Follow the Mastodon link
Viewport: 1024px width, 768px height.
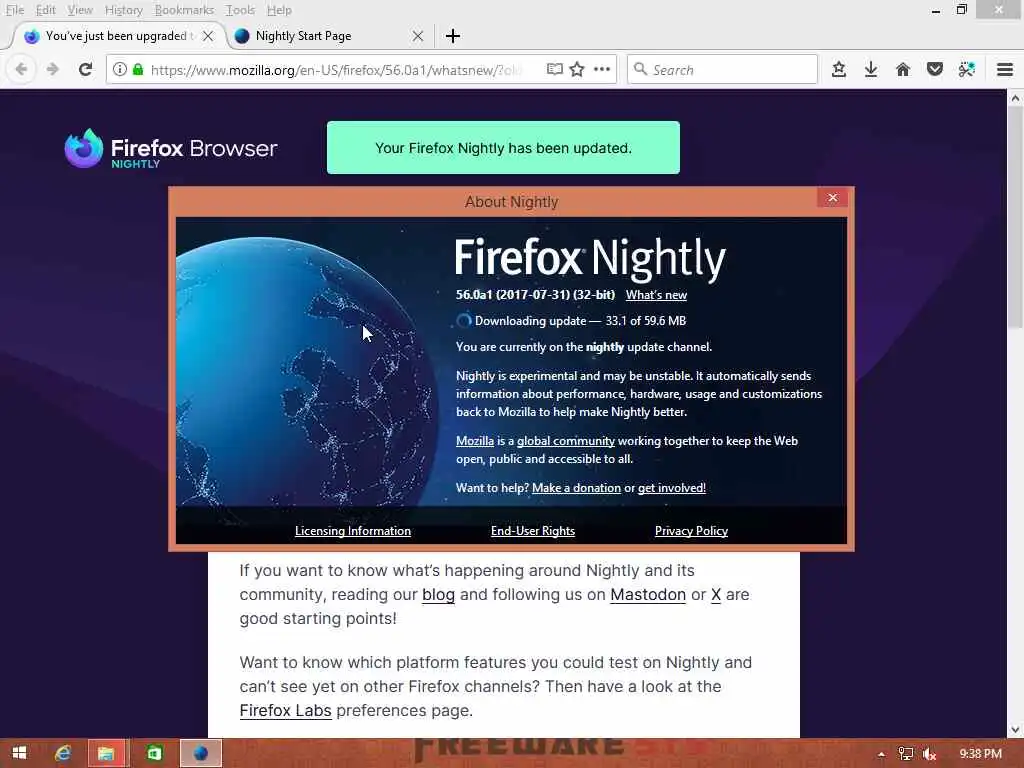(648, 594)
